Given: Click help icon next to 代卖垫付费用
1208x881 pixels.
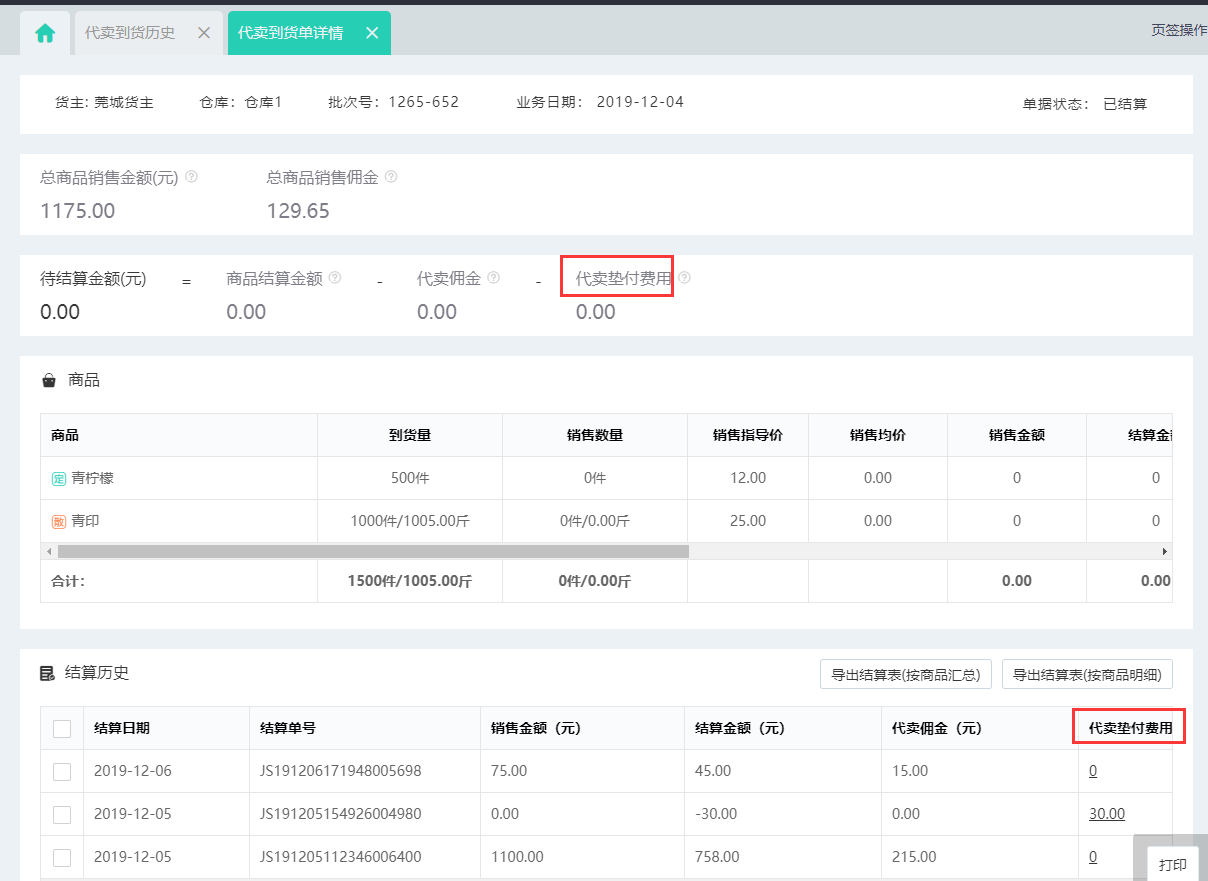Looking at the screenshot, I should pos(685,277).
